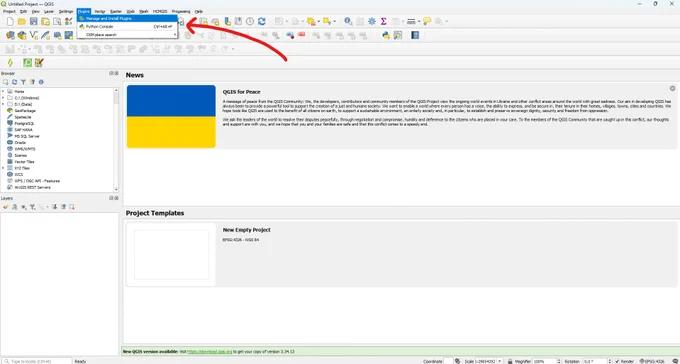
Task: Open the Layer menu
Action: point(49,11)
